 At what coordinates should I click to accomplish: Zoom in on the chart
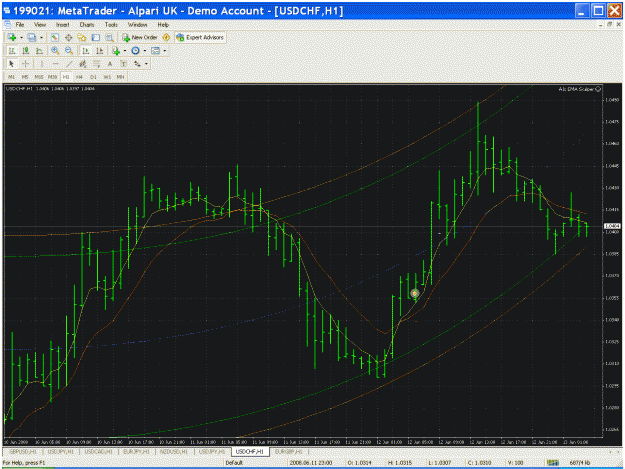55,51
